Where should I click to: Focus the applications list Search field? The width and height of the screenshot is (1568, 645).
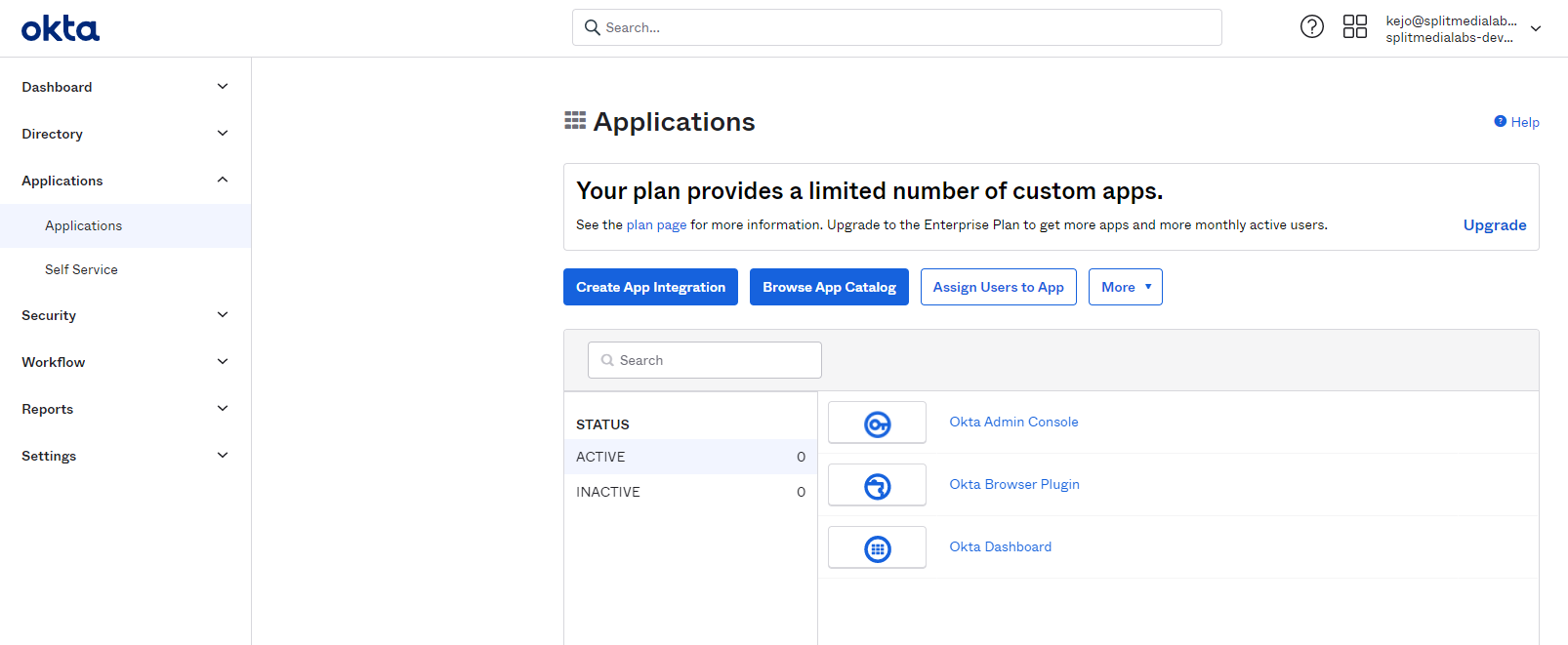[704, 360]
